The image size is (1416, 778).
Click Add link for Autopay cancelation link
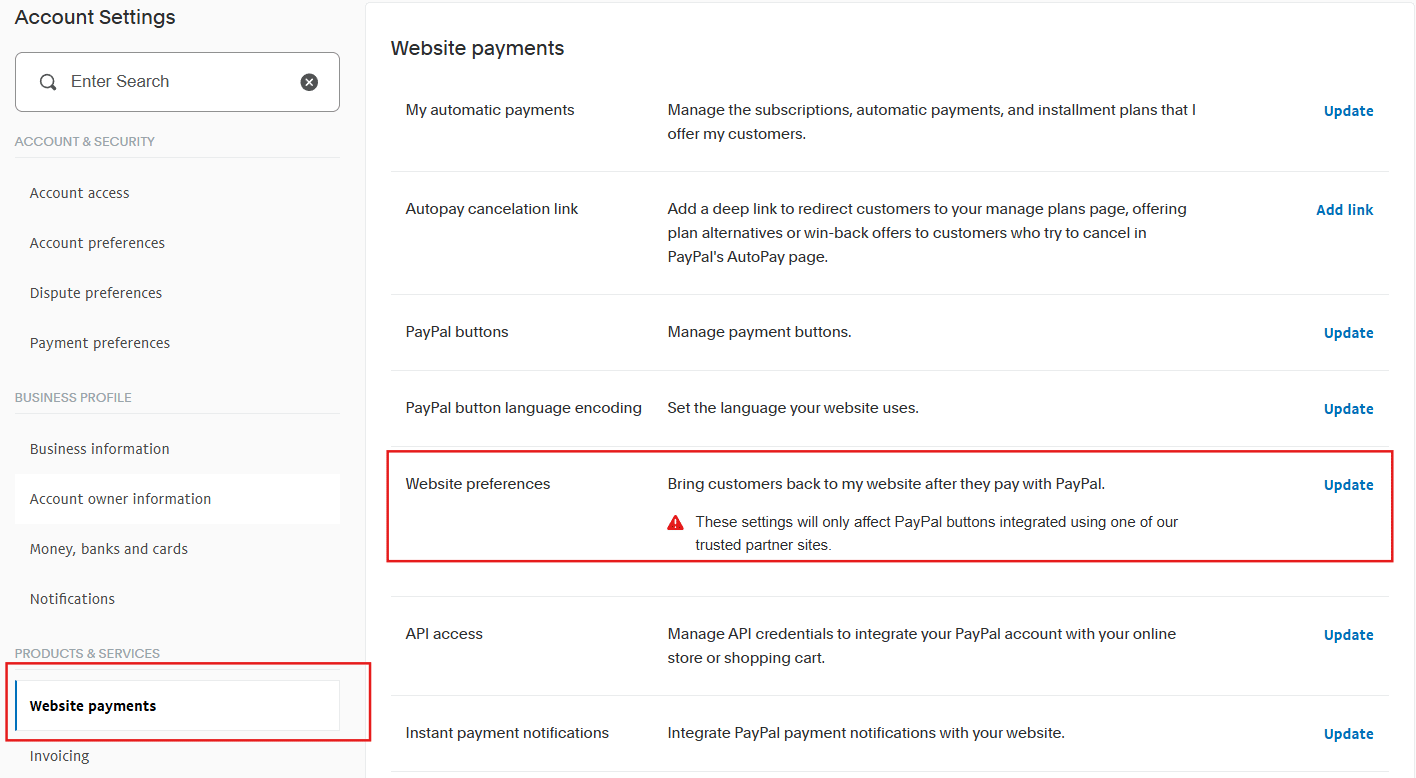pyautogui.click(x=1345, y=210)
